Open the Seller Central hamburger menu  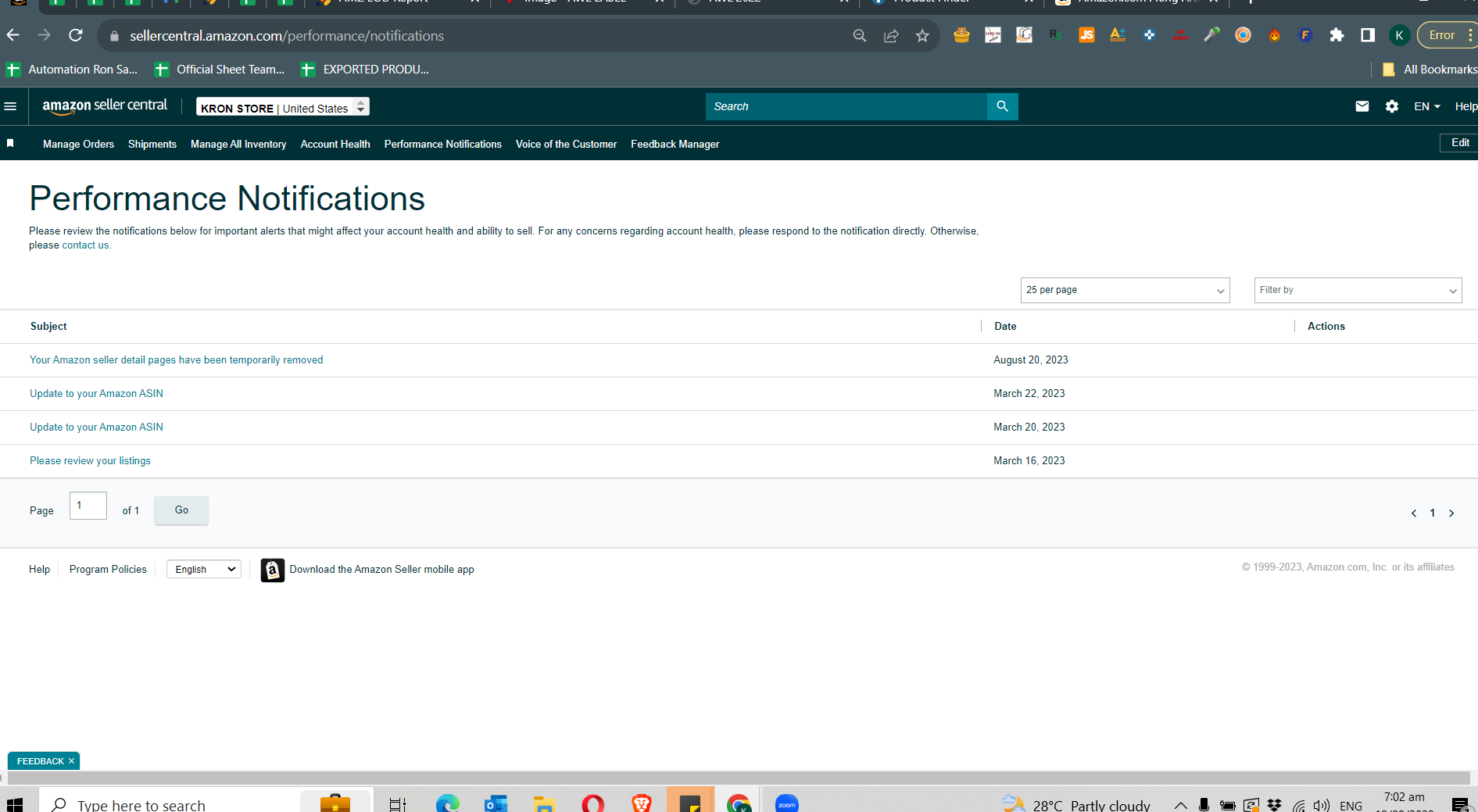(x=10, y=106)
